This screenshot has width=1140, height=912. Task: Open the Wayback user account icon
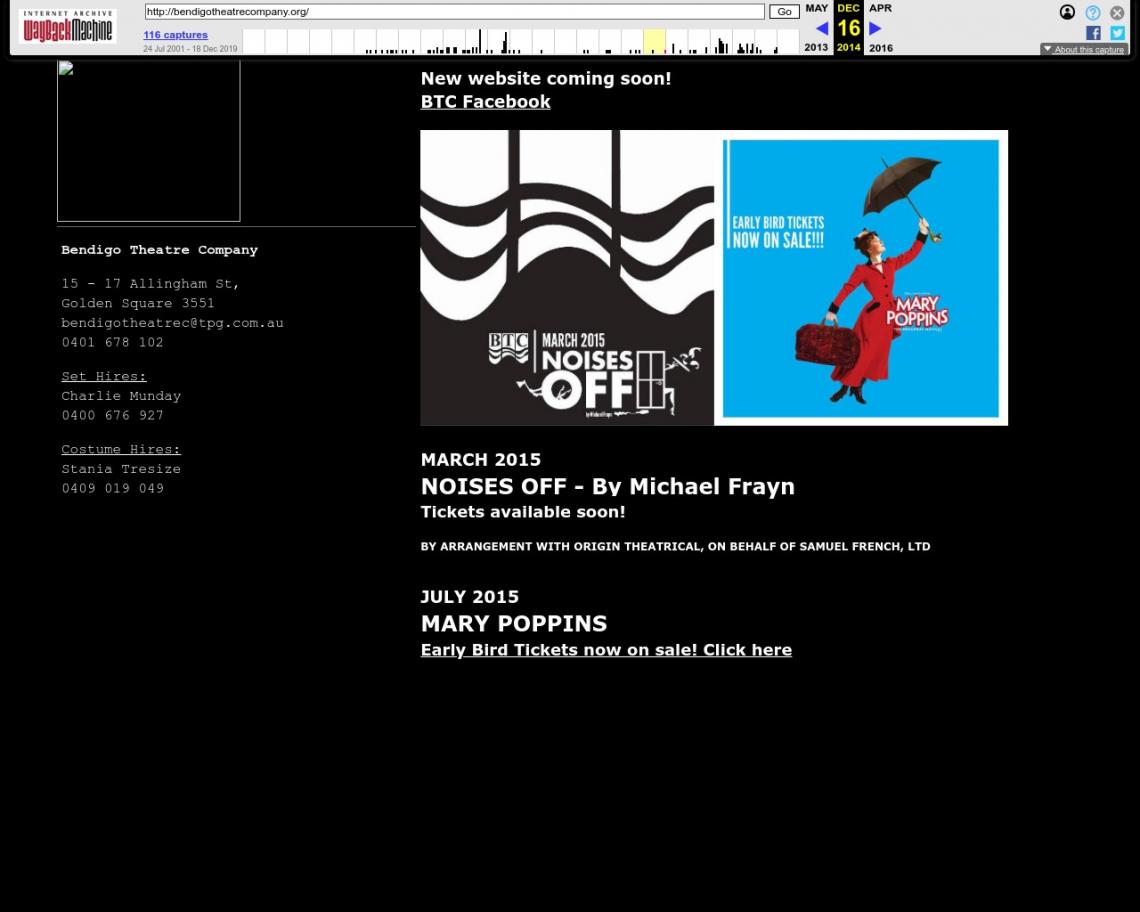1067,12
